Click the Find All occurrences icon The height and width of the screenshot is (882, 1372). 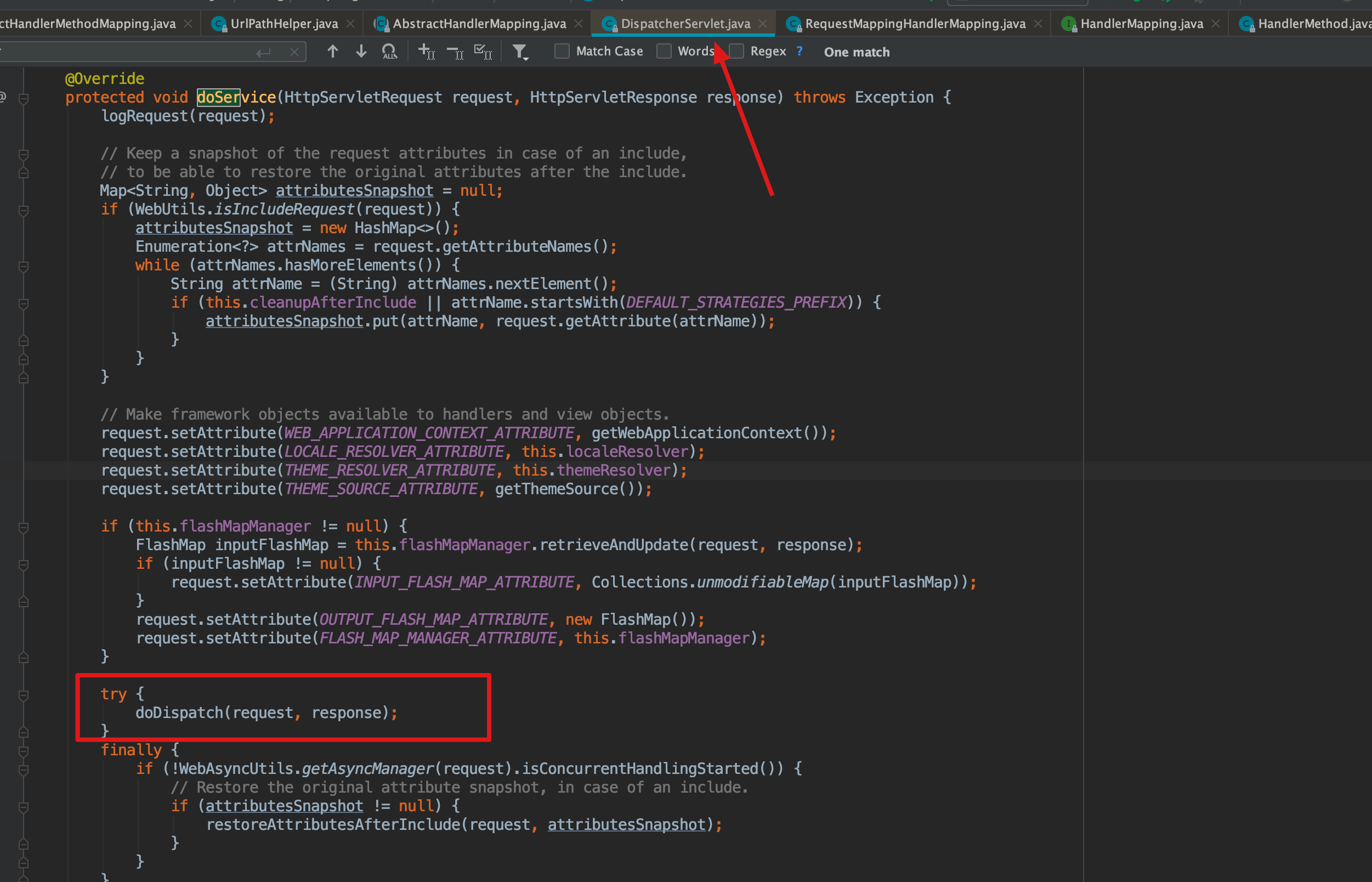pyautogui.click(x=389, y=52)
